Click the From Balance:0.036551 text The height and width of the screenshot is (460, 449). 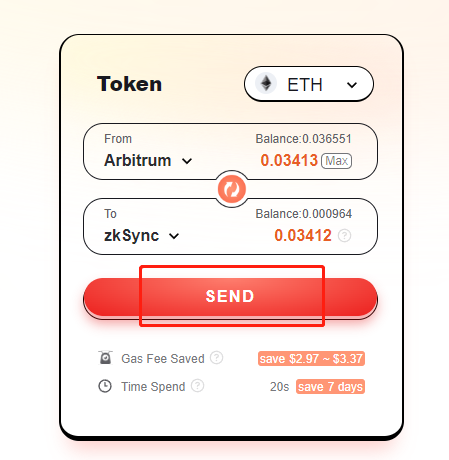point(303,139)
